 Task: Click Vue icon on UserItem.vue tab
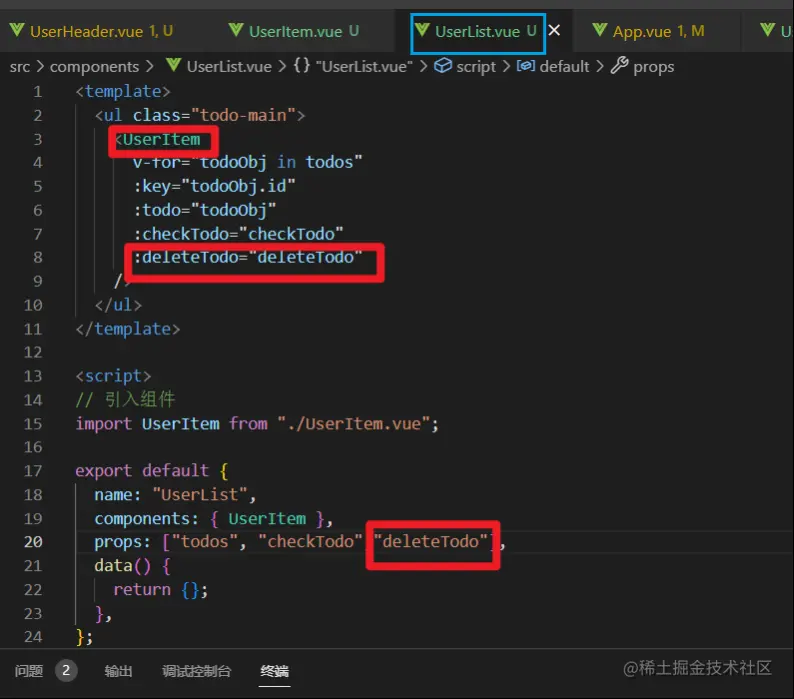[x=235, y=30]
